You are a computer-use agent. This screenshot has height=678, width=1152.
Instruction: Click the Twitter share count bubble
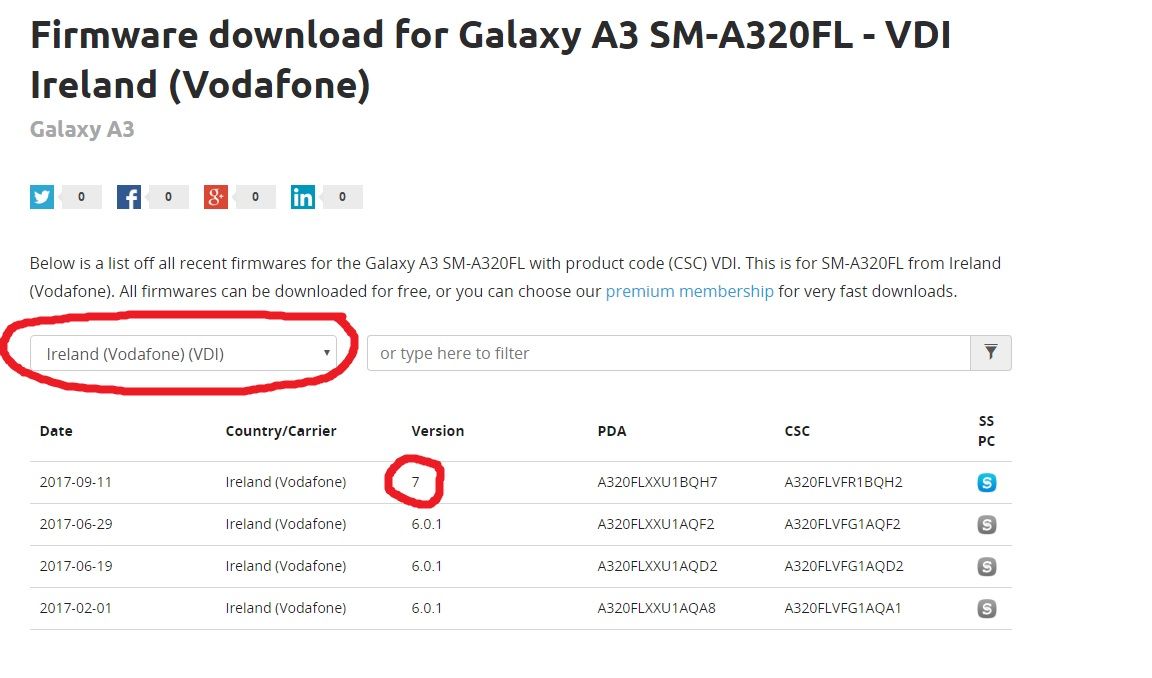click(81, 197)
